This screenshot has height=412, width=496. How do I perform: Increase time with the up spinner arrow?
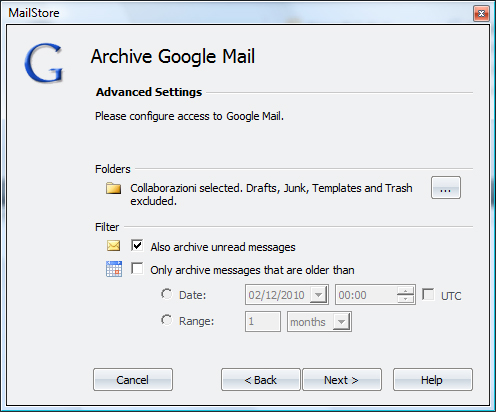coord(405,291)
